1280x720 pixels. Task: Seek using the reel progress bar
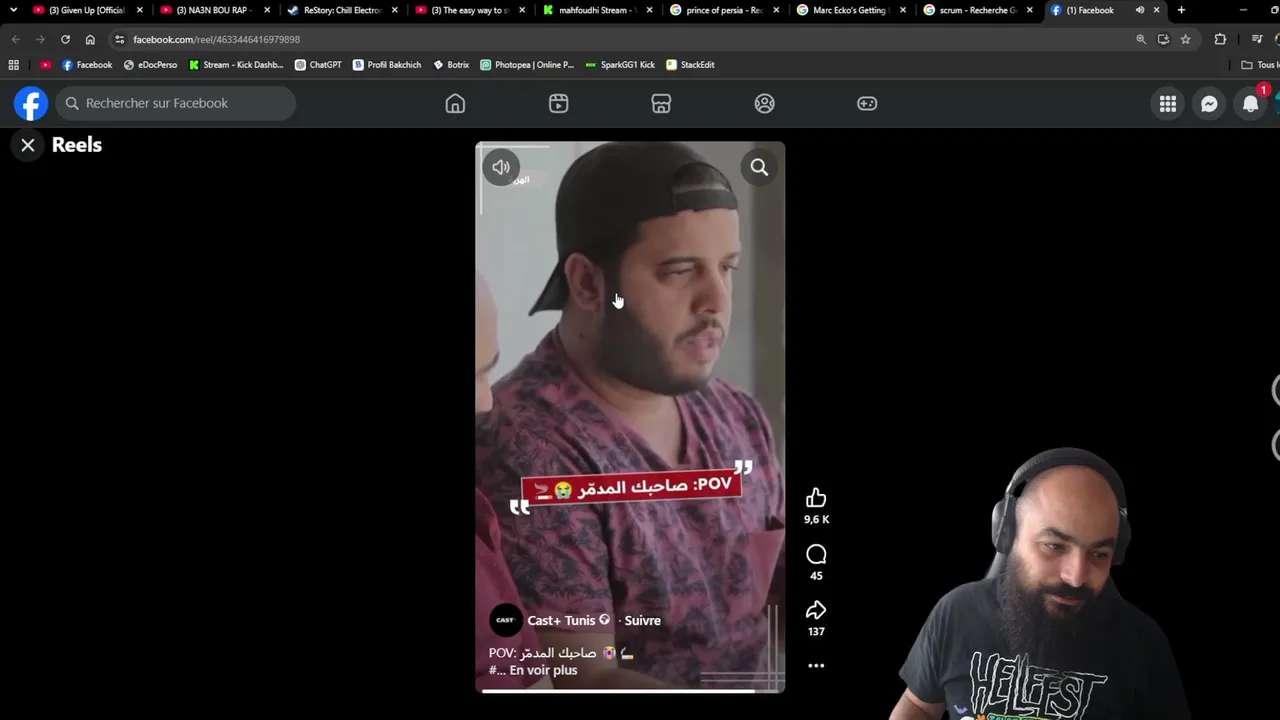point(630,690)
